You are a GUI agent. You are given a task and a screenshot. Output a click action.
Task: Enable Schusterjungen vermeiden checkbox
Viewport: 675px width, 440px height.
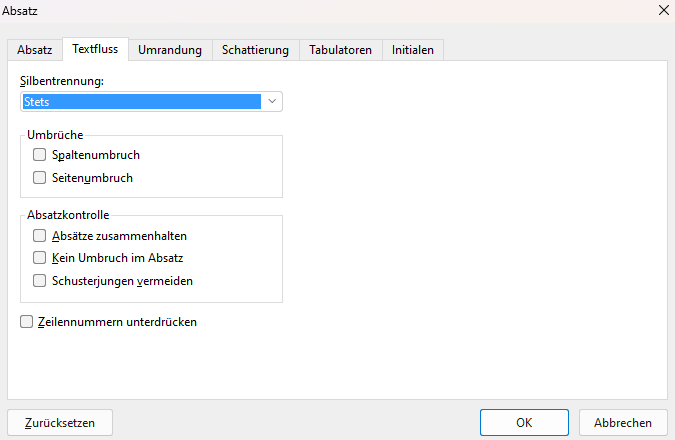coord(40,281)
